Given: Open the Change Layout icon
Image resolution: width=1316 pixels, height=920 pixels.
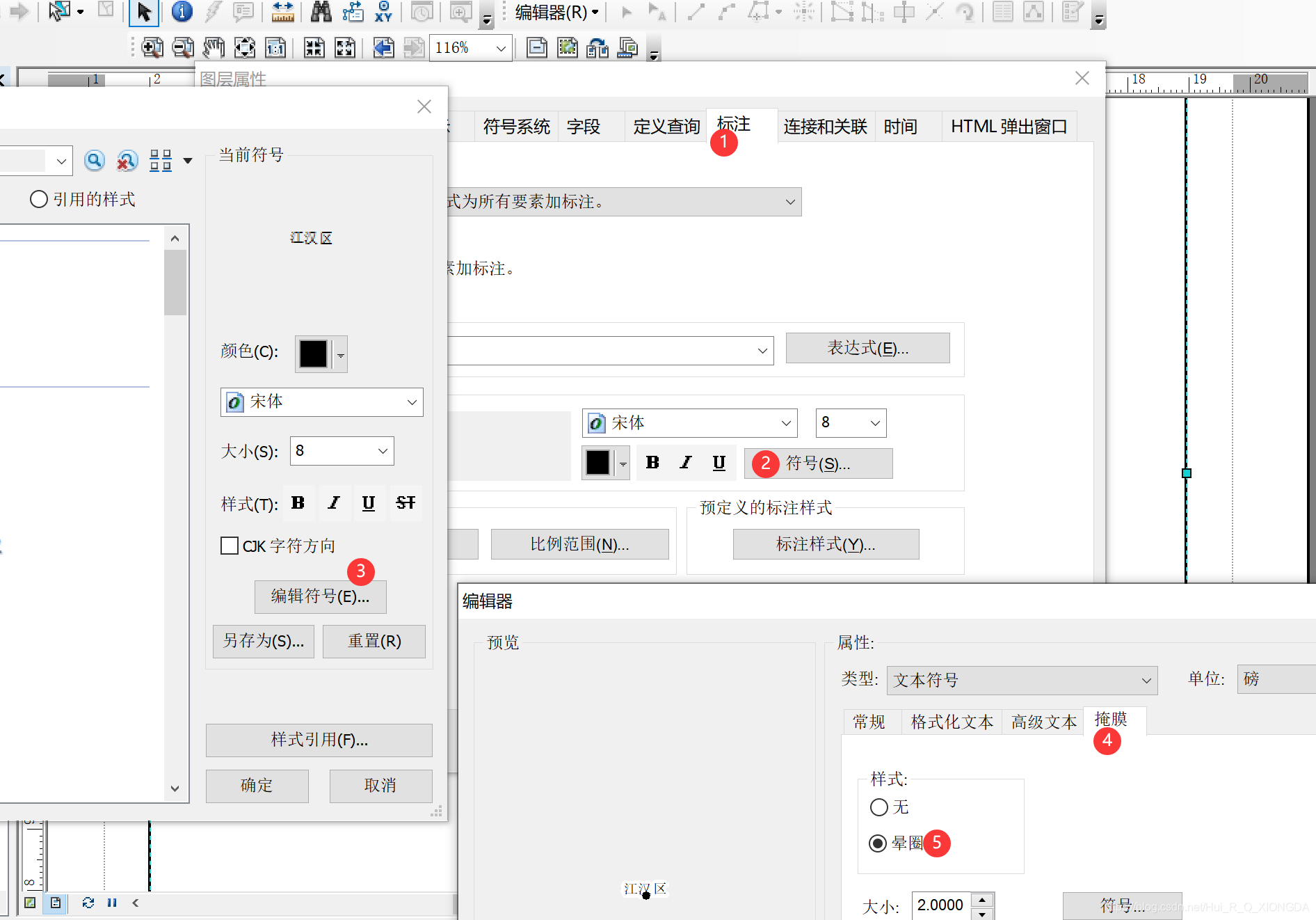Looking at the screenshot, I should (597, 48).
